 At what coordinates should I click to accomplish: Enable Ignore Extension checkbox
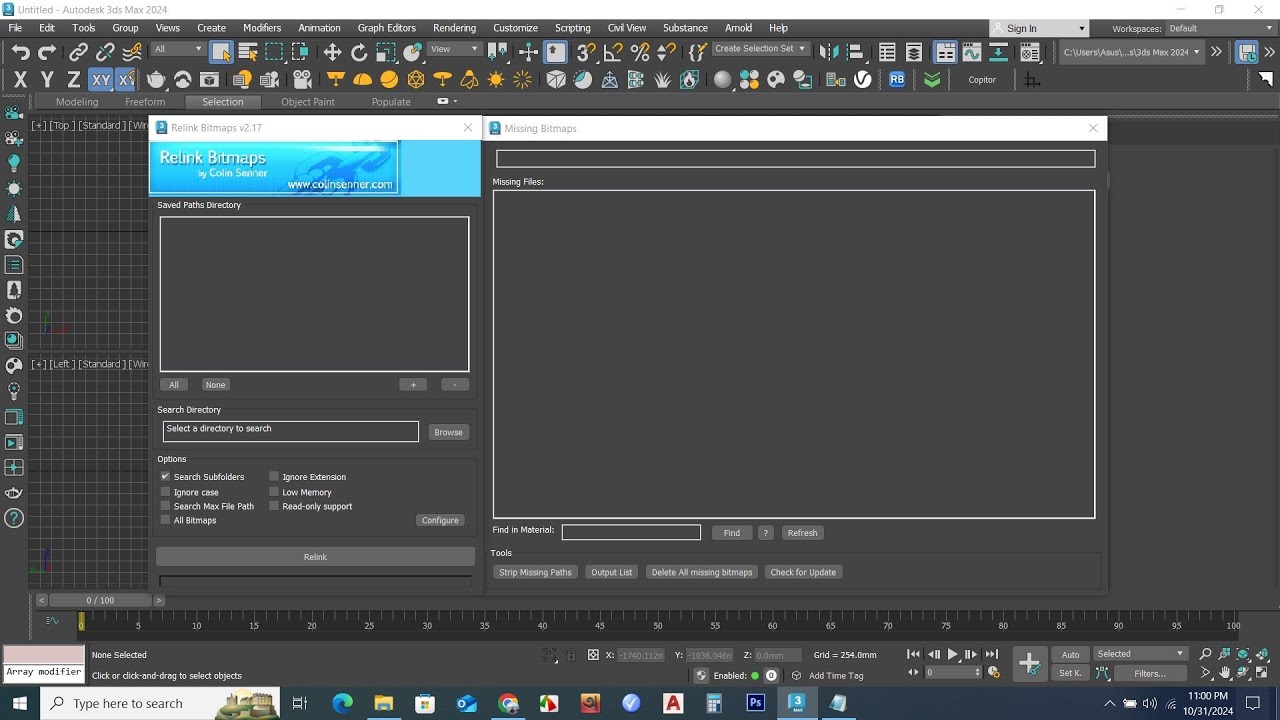click(x=274, y=477)
